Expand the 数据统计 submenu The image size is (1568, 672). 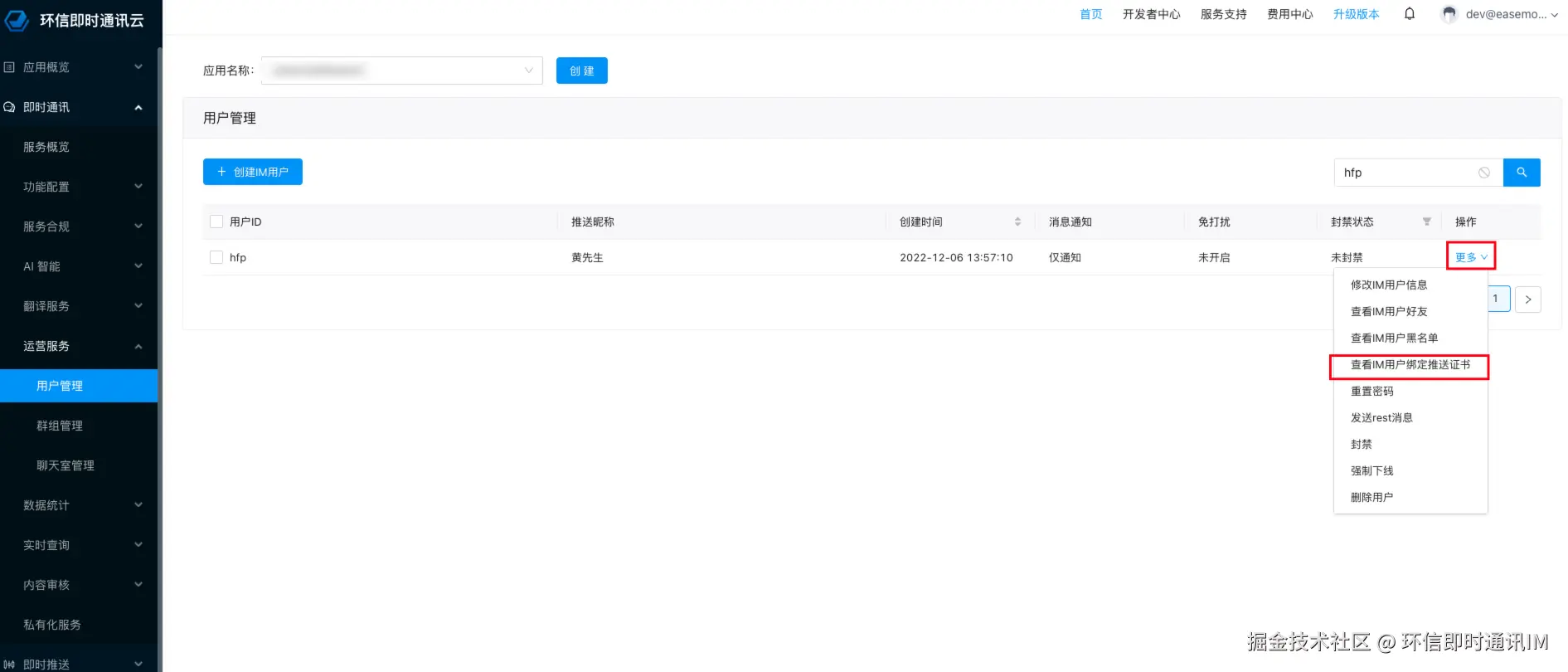tap(138, 505)
